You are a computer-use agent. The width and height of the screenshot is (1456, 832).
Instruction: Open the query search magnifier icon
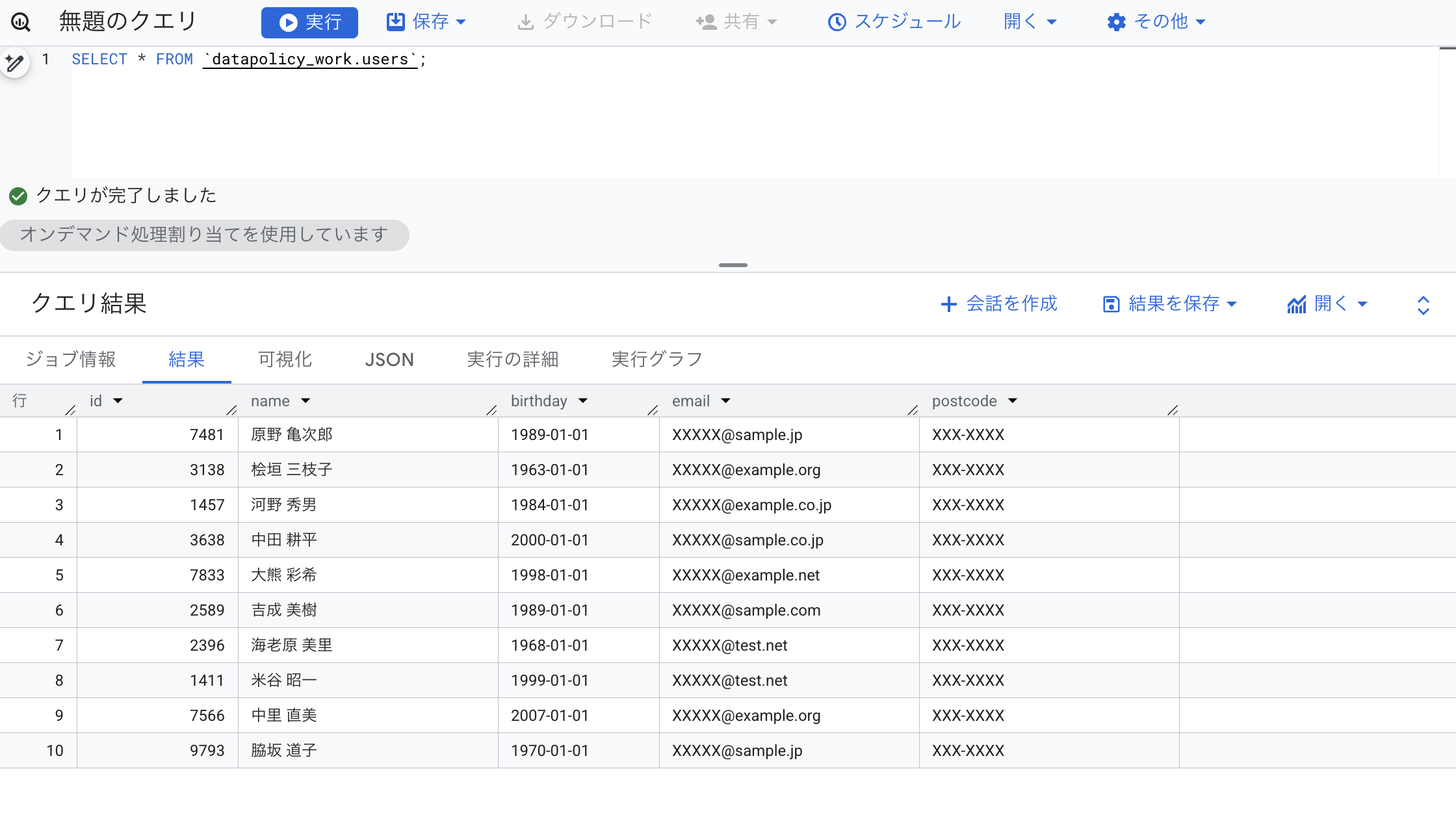(21, 21)
